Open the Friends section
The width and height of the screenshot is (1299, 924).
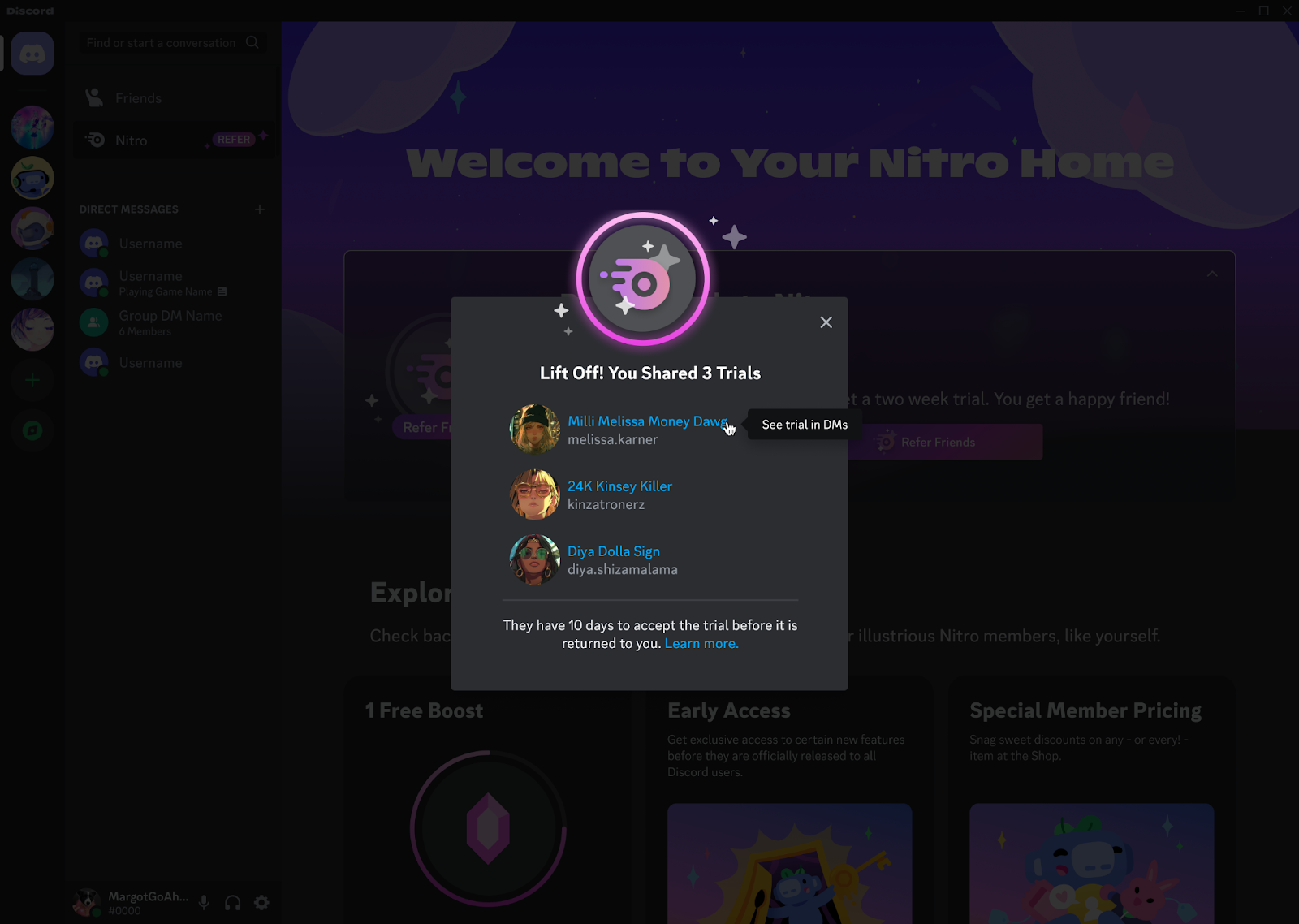click(138, 97)
